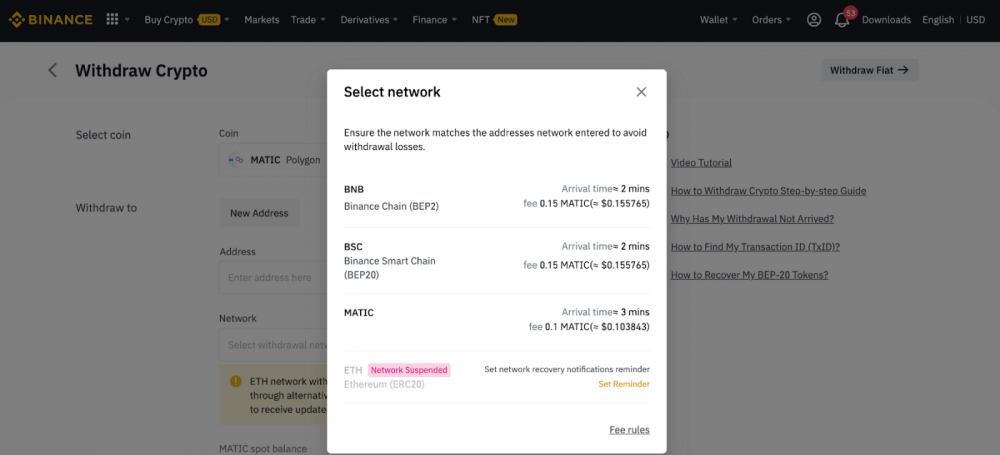Open the apps grid menu icon
Viewport: 1000px width, 455px height.
112,20
